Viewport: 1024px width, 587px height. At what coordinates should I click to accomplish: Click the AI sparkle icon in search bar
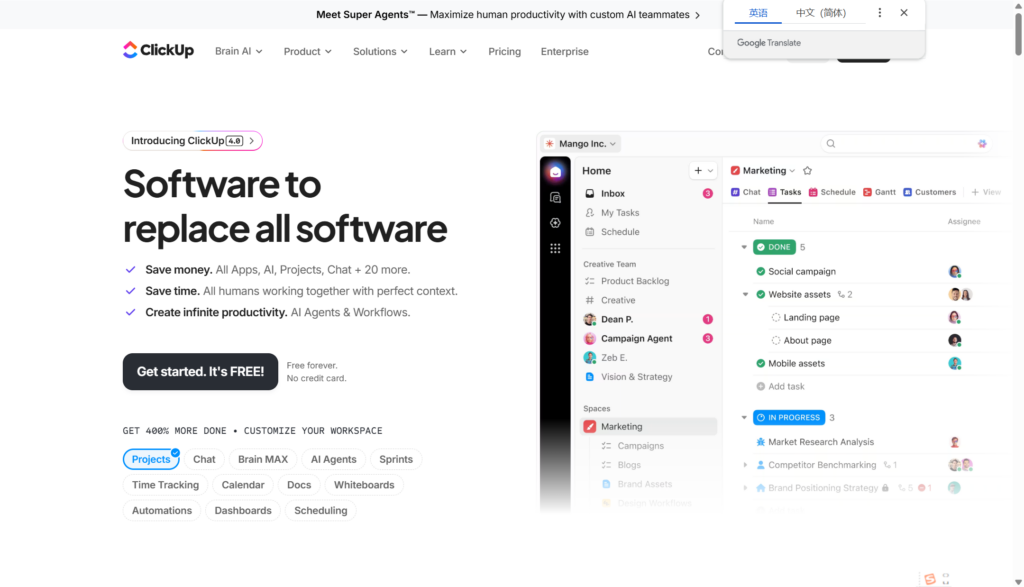click(982, 144)
